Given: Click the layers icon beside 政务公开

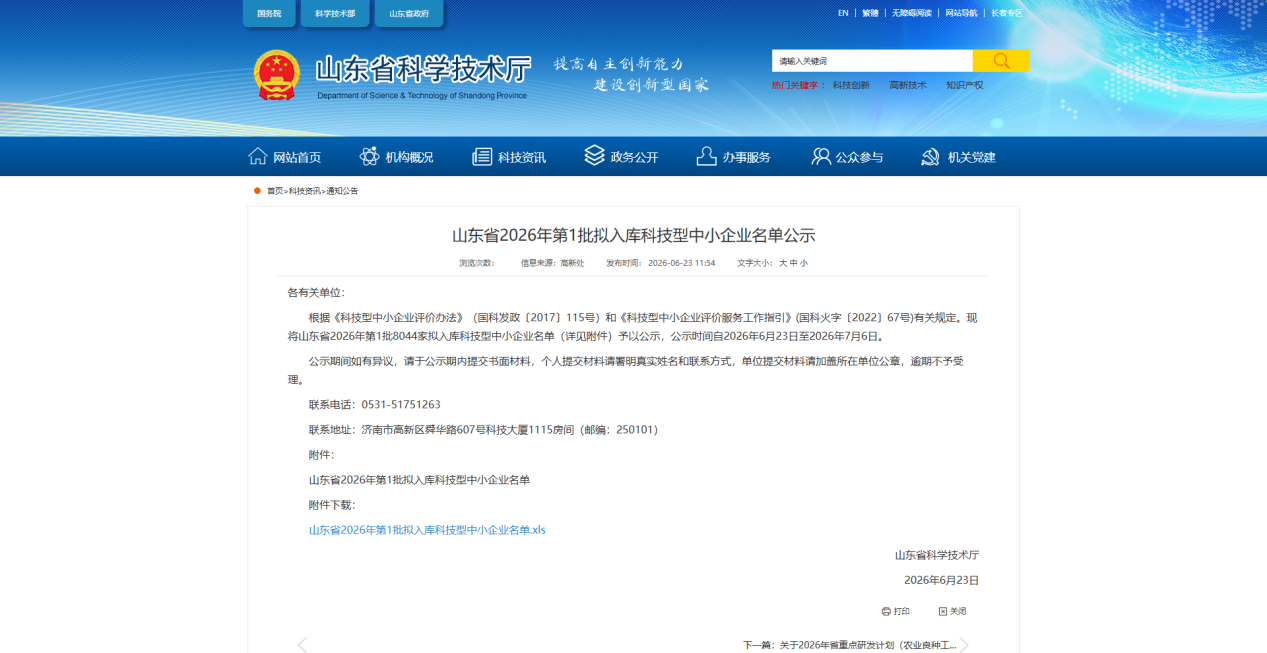Looking at the screenshot, I should point(595,156).
